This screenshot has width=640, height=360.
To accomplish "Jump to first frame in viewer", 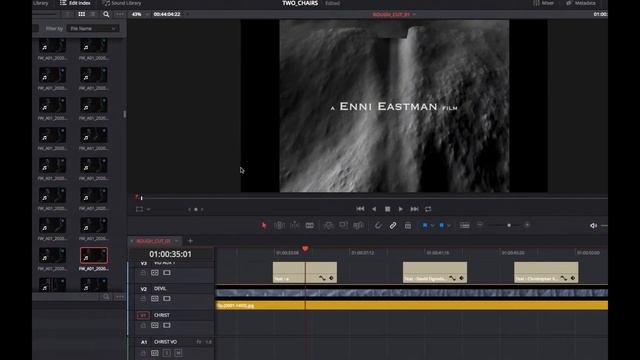I will click(x=360, y=209).
